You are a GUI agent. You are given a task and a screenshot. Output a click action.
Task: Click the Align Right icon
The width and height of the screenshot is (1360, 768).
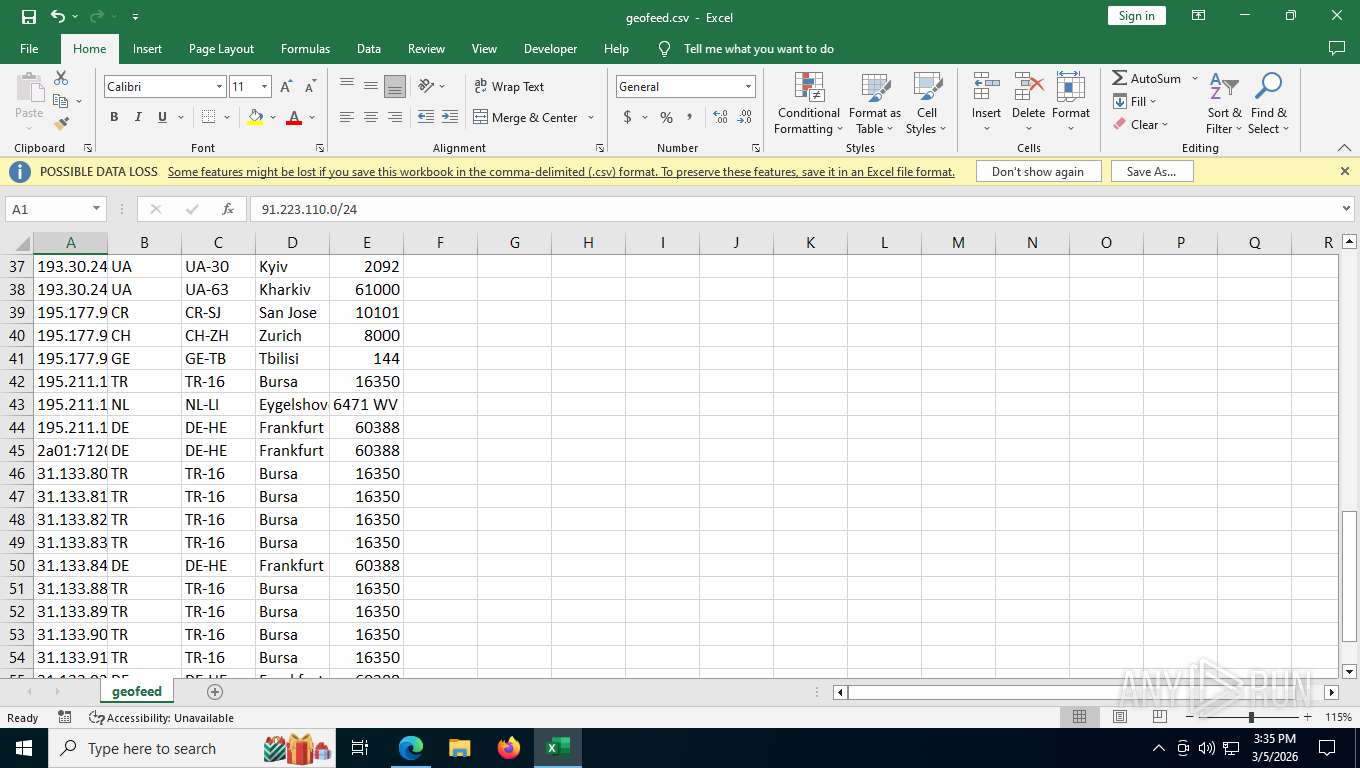395,117
